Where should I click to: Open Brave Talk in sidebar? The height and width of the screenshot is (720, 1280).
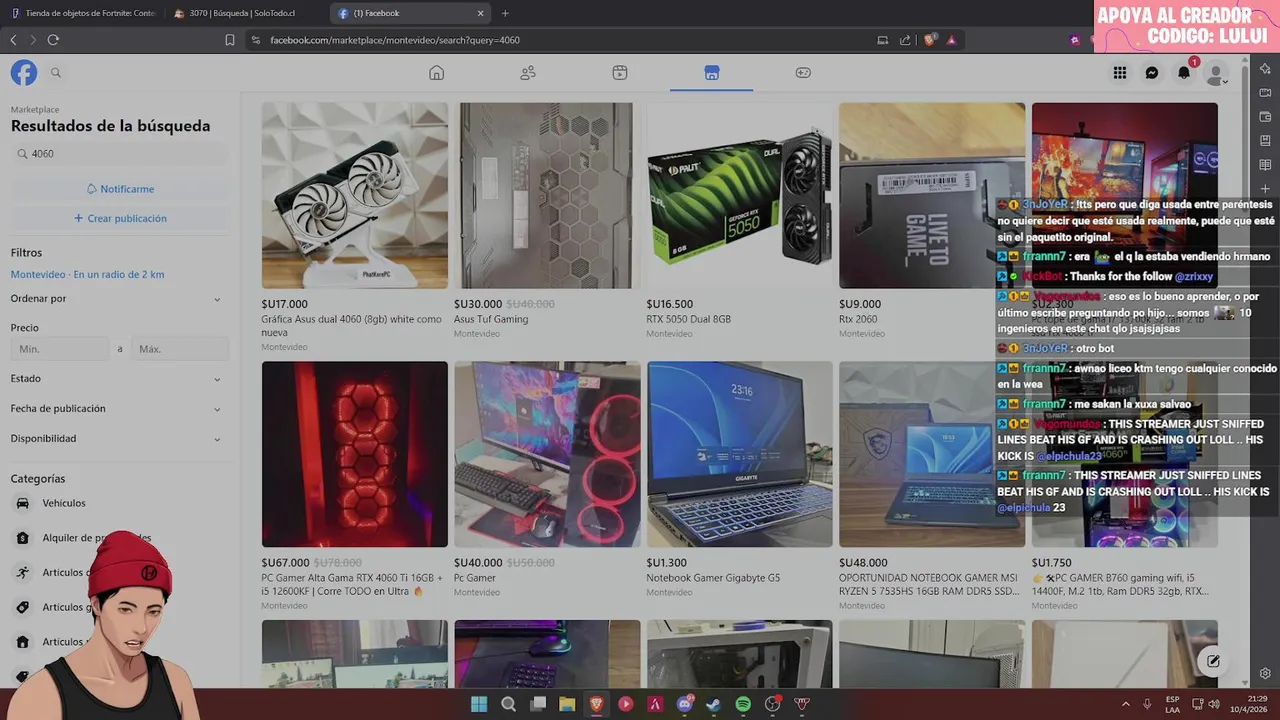[1265, 93]
